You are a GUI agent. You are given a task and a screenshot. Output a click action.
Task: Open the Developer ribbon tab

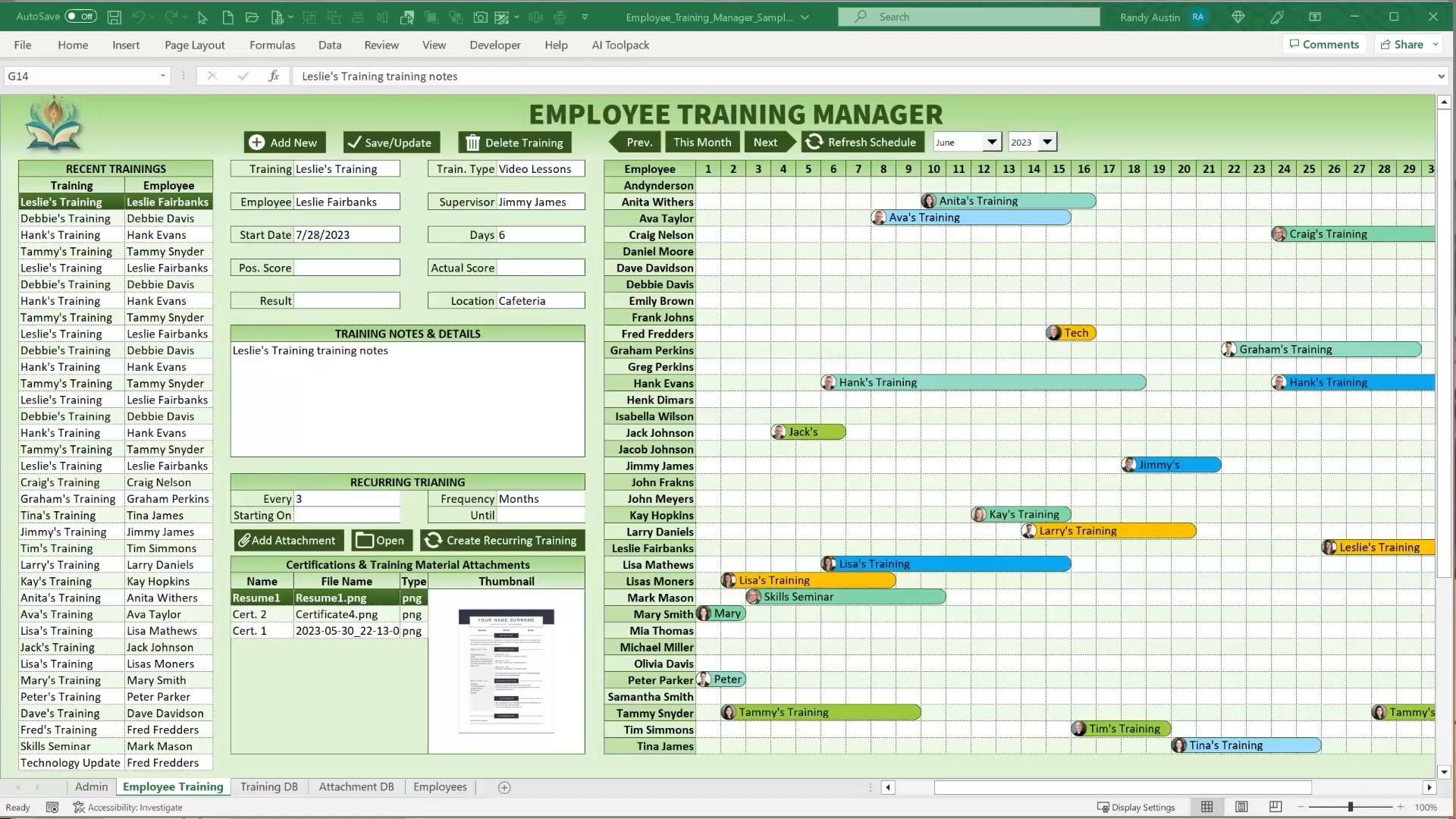tap(494, 45)
